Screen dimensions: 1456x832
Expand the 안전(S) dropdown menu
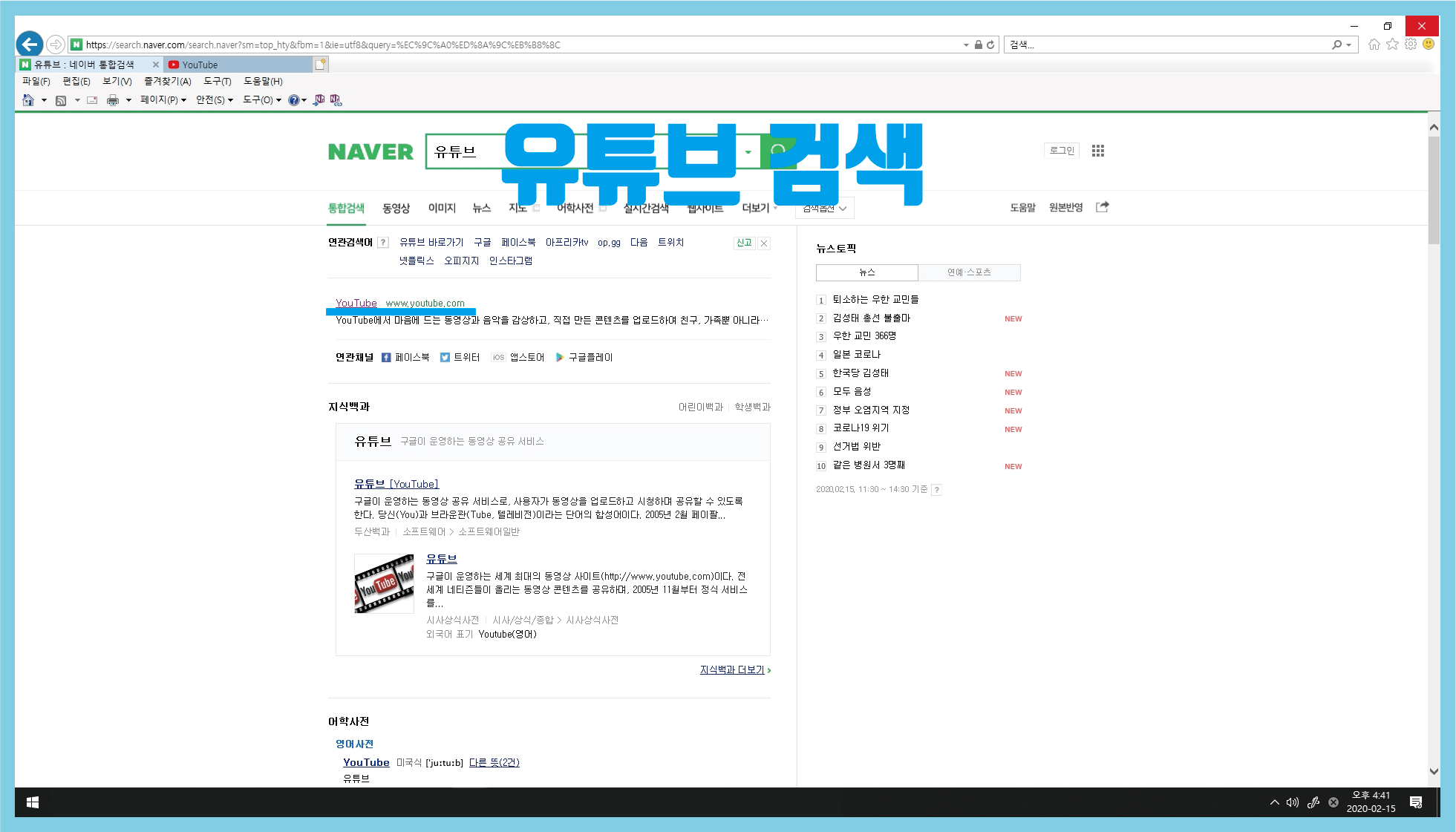(215, 100)
